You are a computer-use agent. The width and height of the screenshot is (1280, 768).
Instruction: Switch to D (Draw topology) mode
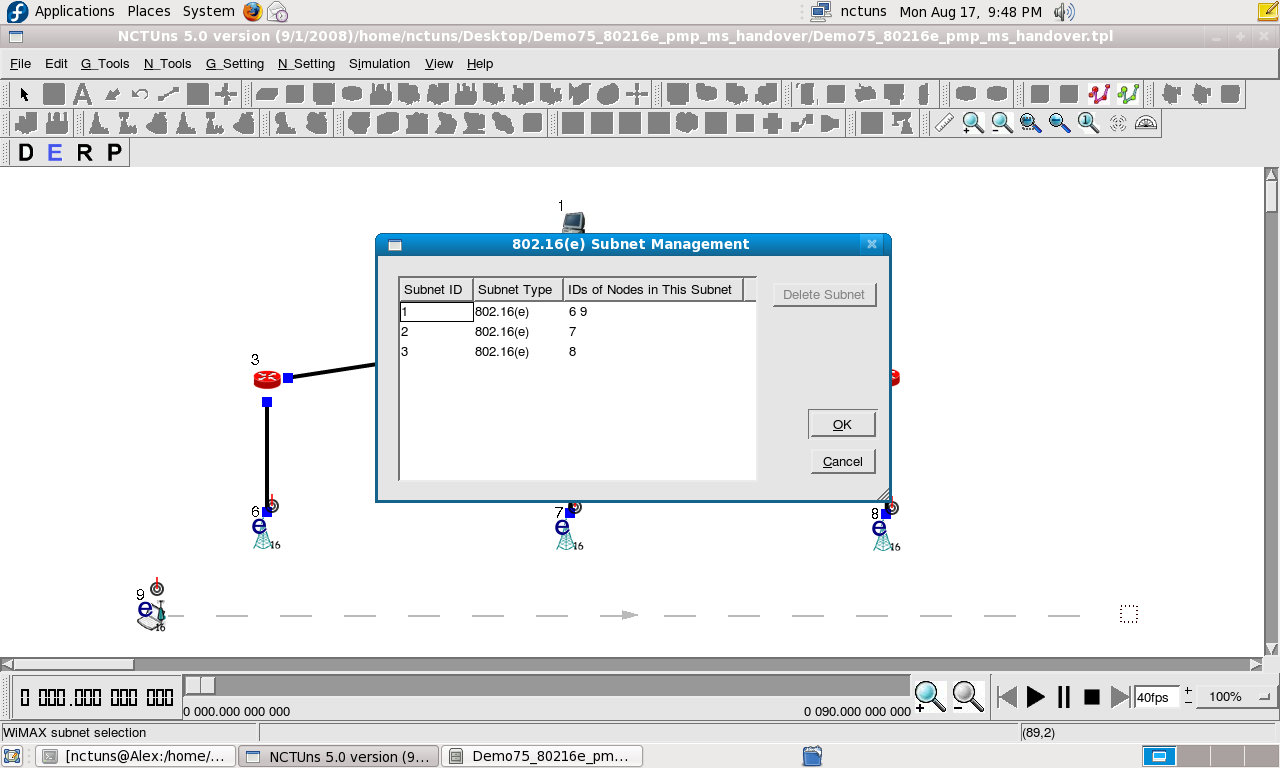[x=25, y=153]
